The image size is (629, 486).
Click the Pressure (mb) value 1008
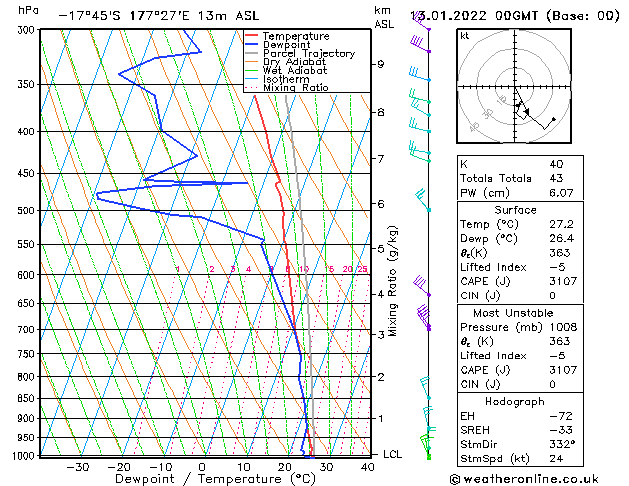tap(563, 327)
